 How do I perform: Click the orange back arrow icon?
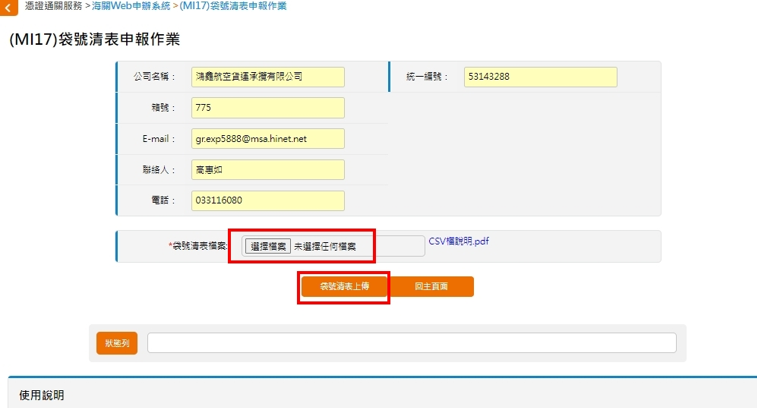pos(8,8)
